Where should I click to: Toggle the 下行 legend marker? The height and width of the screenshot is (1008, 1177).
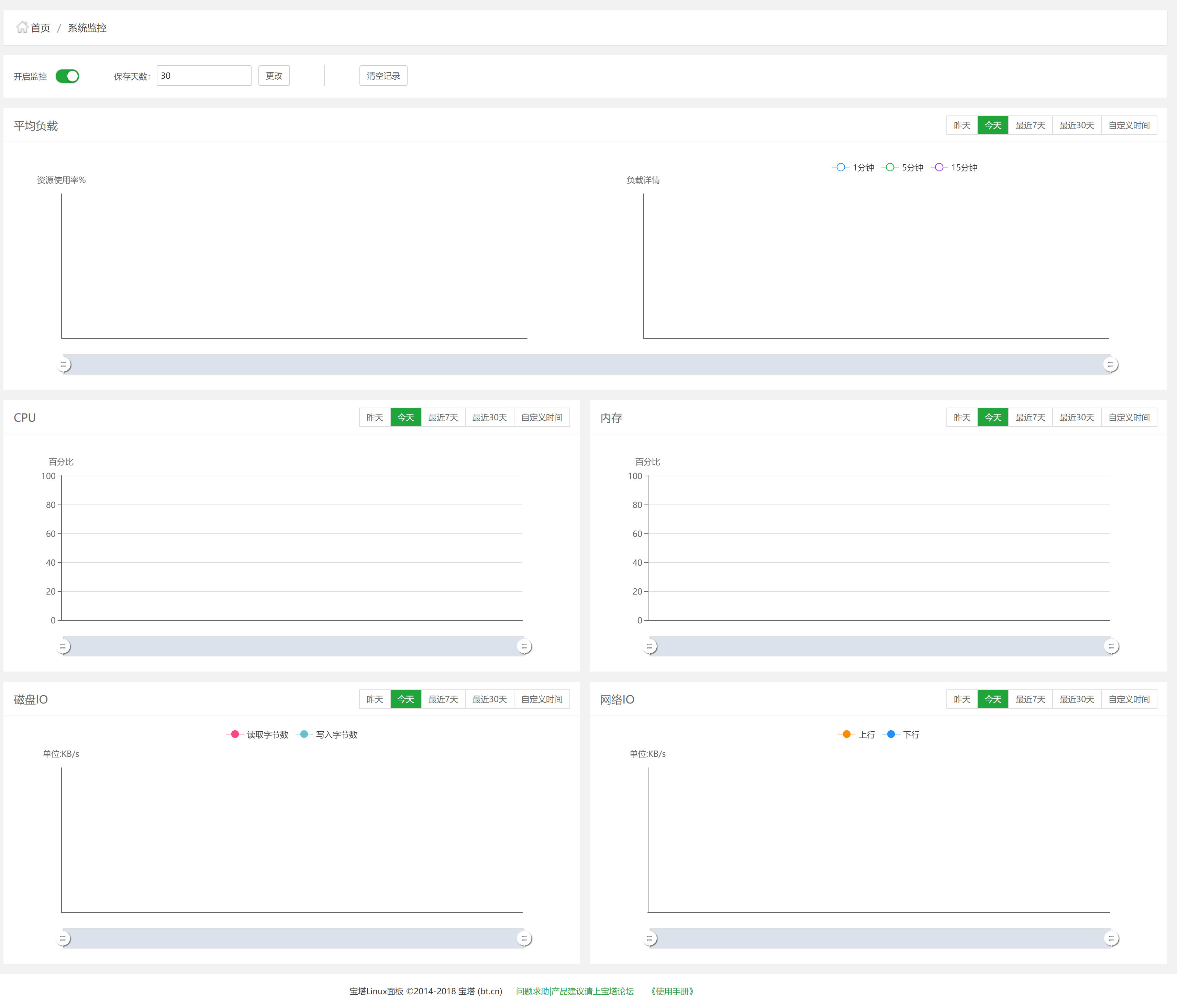click(x=891, y=734)
